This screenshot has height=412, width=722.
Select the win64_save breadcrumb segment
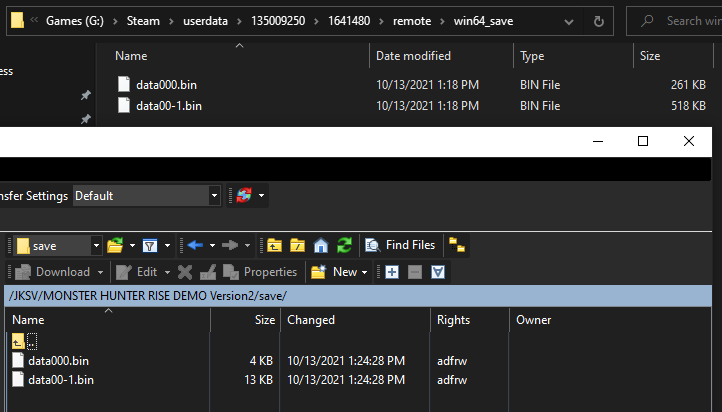483,21
